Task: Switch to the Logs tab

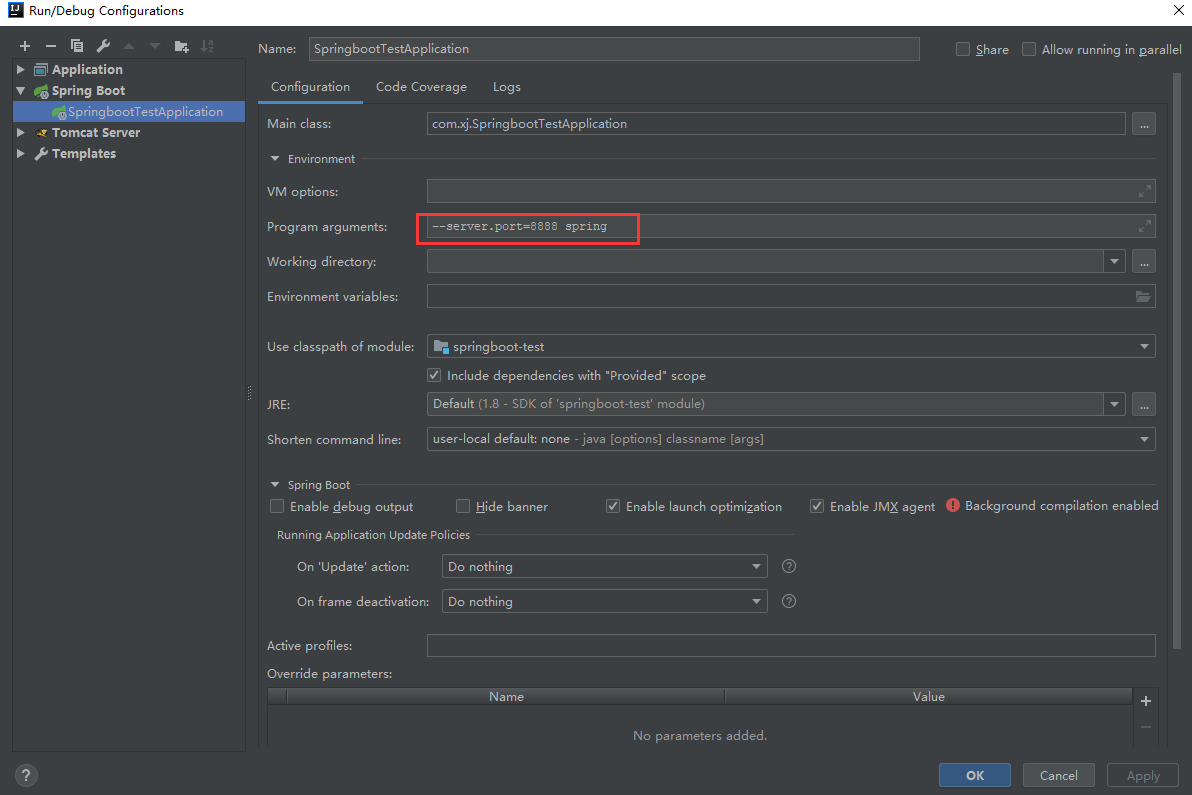Action: 506,87
